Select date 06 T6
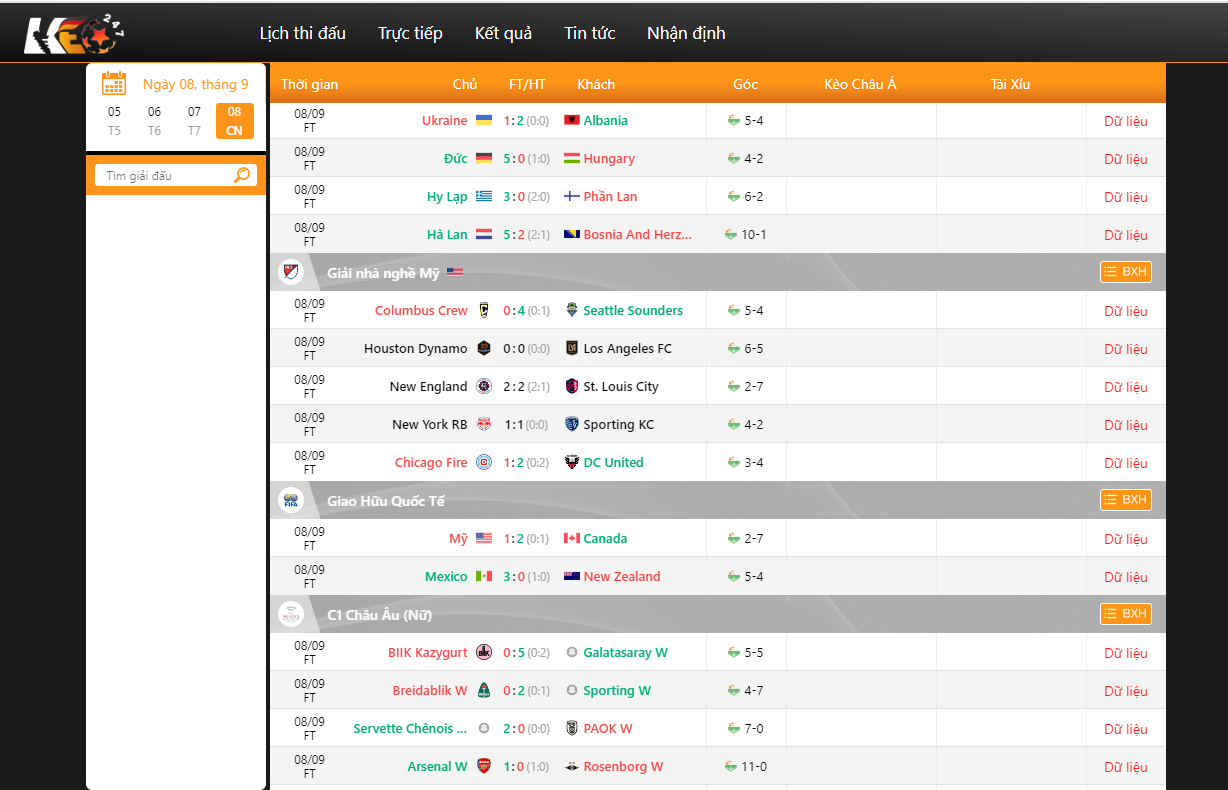The height and width of the screenshot is (790, 1228). point(154,121)
